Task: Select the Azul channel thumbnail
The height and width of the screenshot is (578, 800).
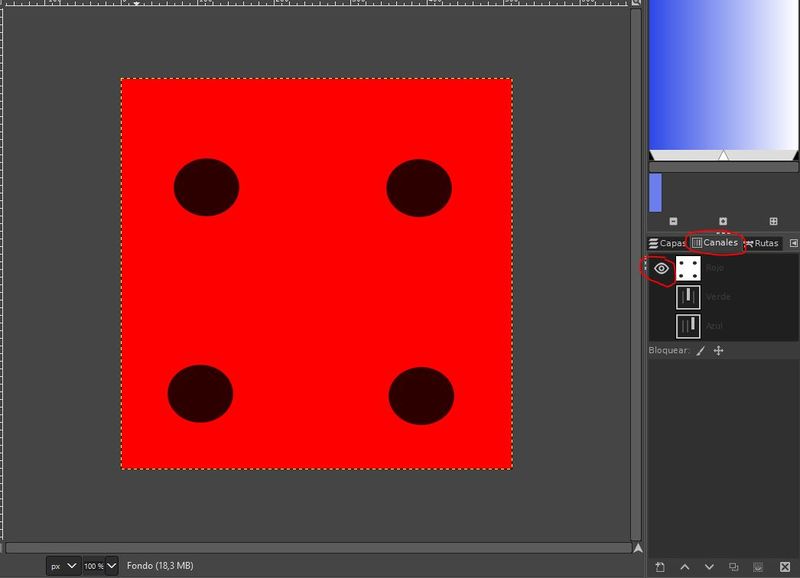Action: (688, 326)
